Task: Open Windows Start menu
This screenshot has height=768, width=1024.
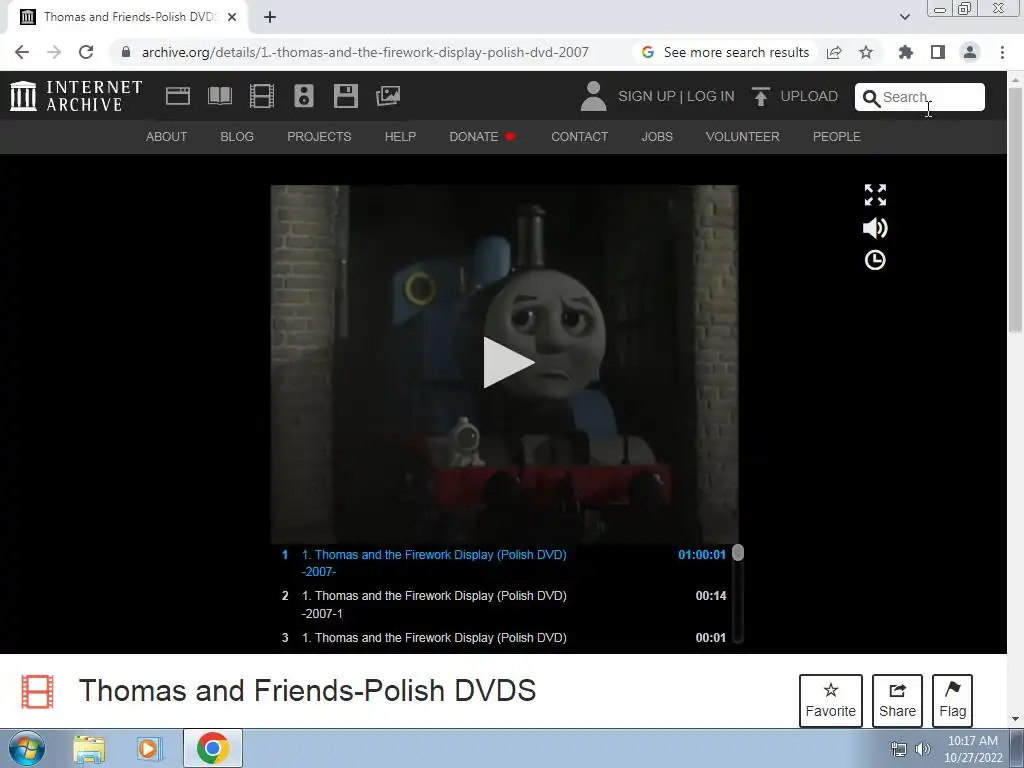Action: (x=26, y=748)
